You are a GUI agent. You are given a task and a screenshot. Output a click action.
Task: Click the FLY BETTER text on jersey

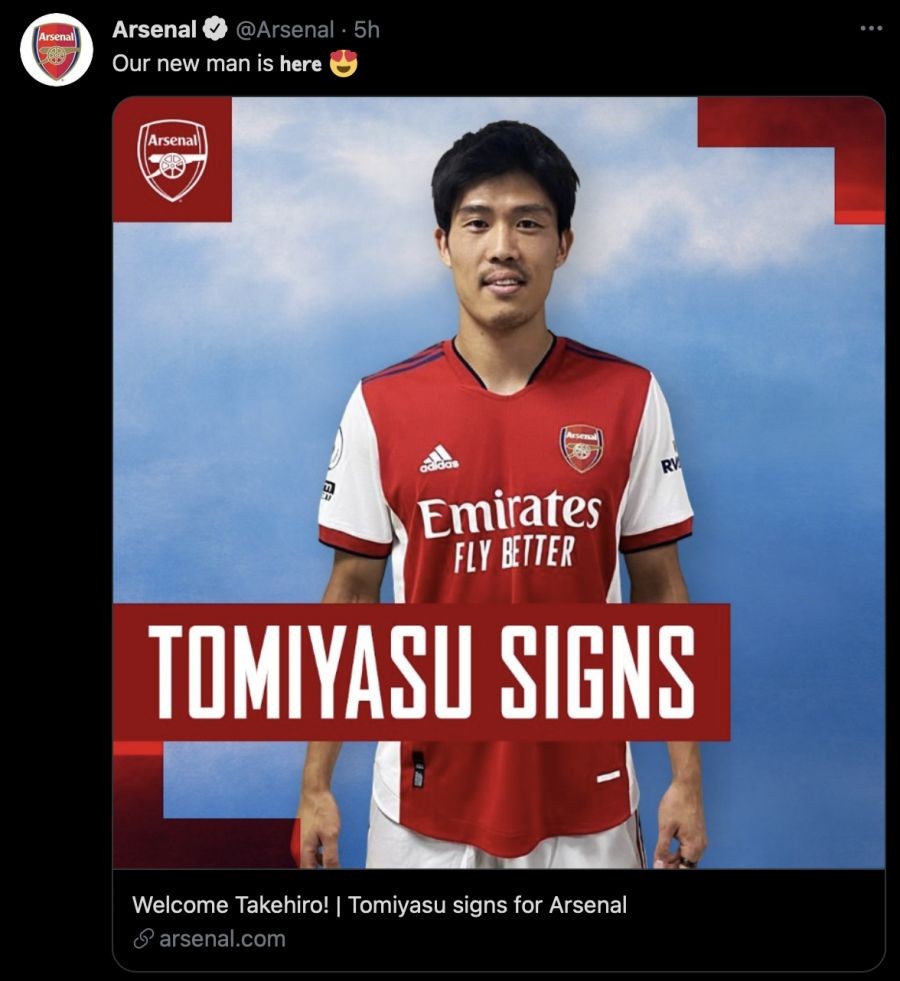coord(514,553)
